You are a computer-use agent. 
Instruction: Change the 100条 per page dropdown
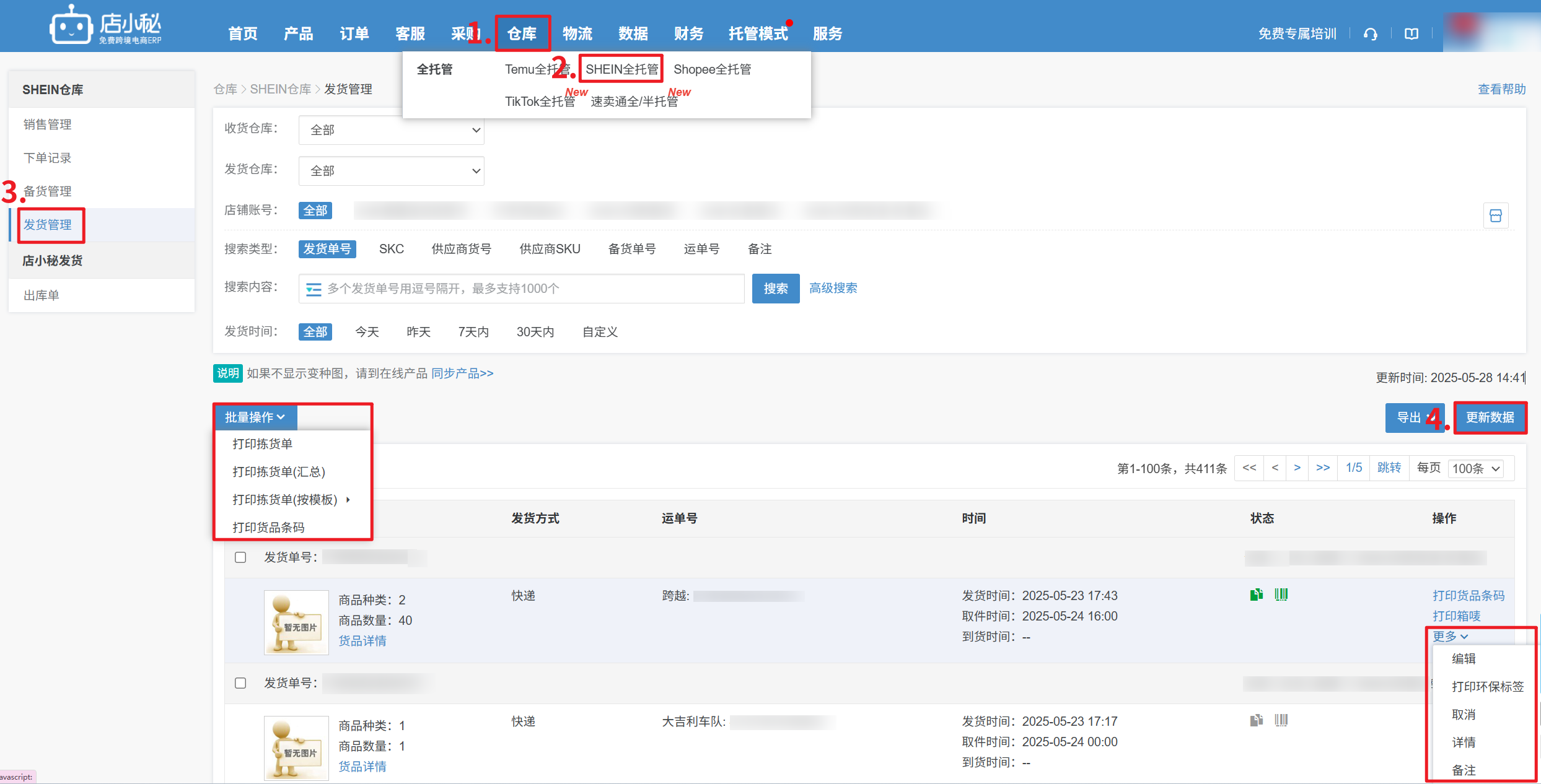pos(1476,469)
